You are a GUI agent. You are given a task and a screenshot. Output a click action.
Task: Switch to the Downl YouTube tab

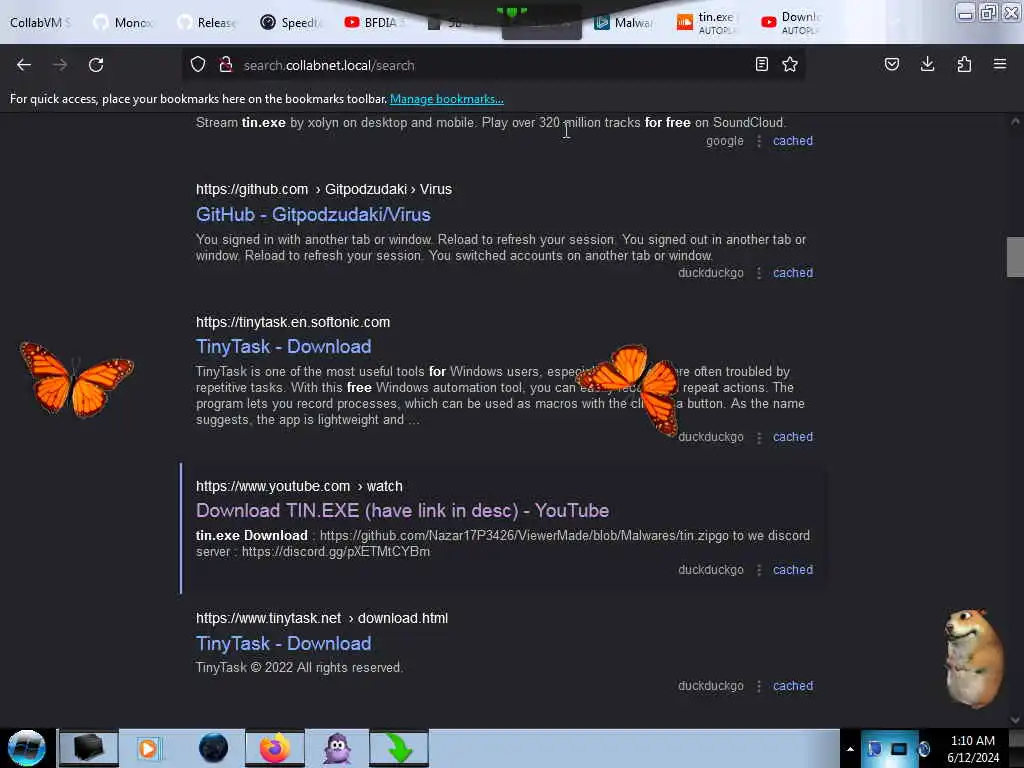pos(792,23)
